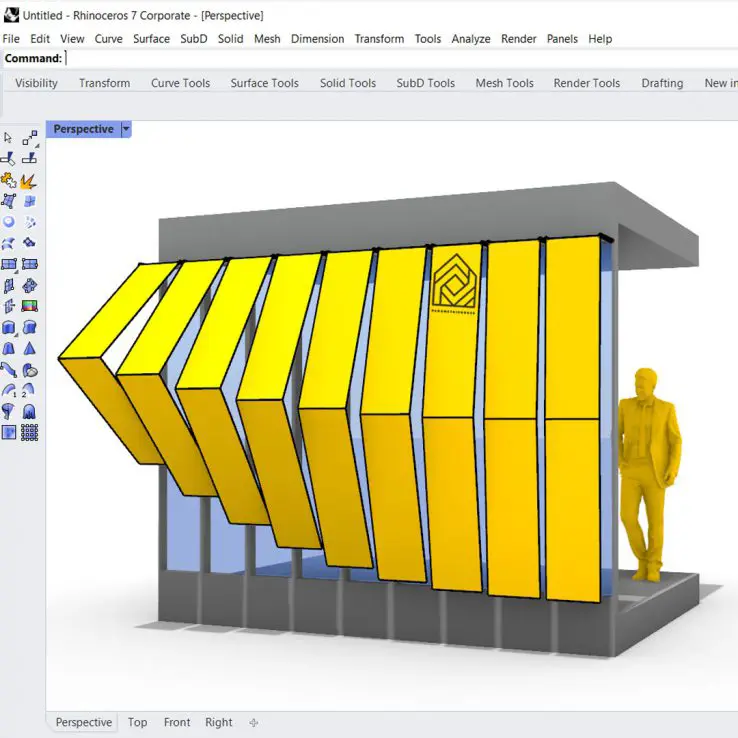Screen dimensions: 738x738
Task: Select the arrow pointer tool
Action: click(x=9, y=138)
